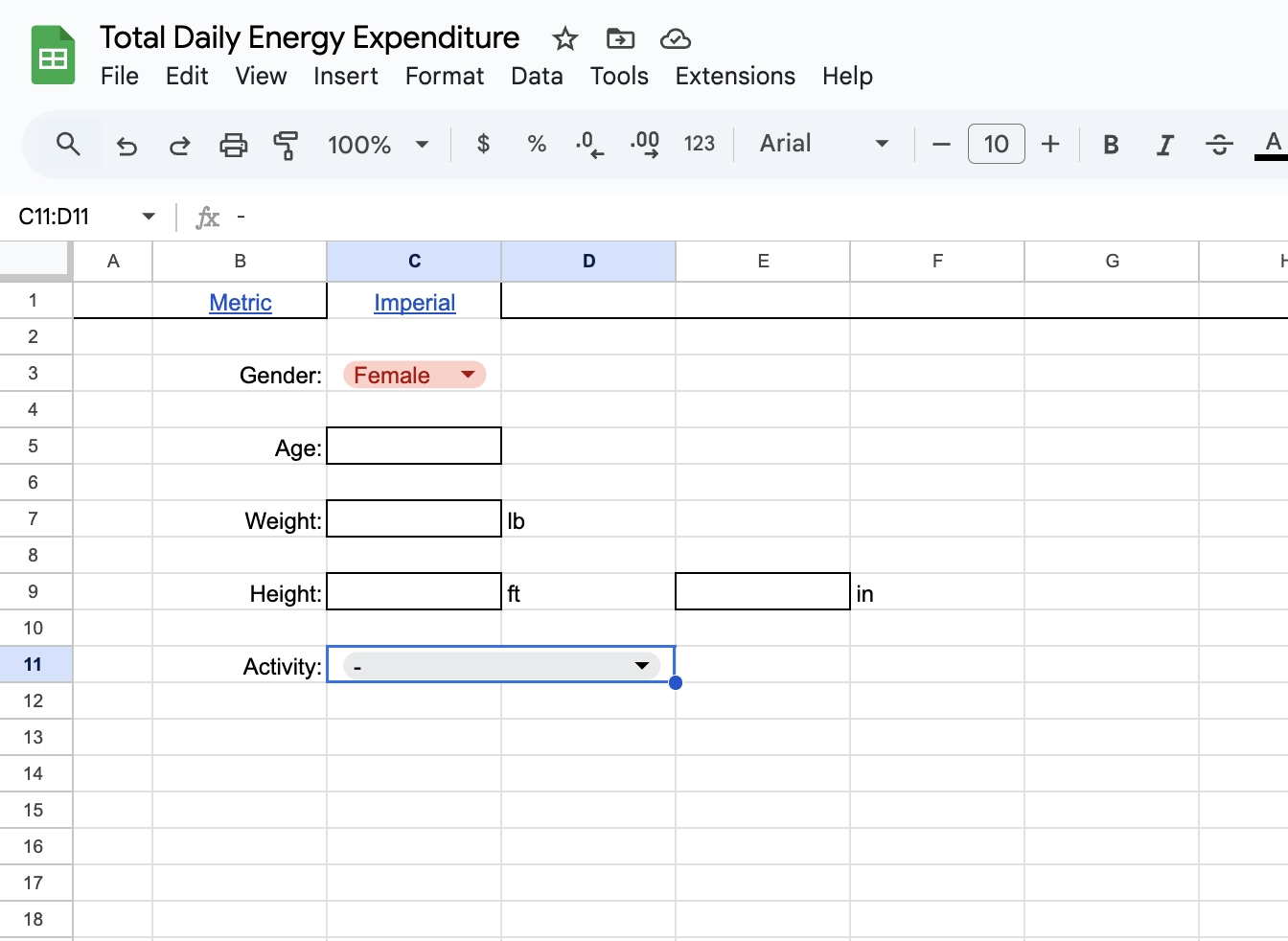The height and width of the screenshot is (941, 1288).
Task: Check the cloud document status icon
Action: click(676, 39)
